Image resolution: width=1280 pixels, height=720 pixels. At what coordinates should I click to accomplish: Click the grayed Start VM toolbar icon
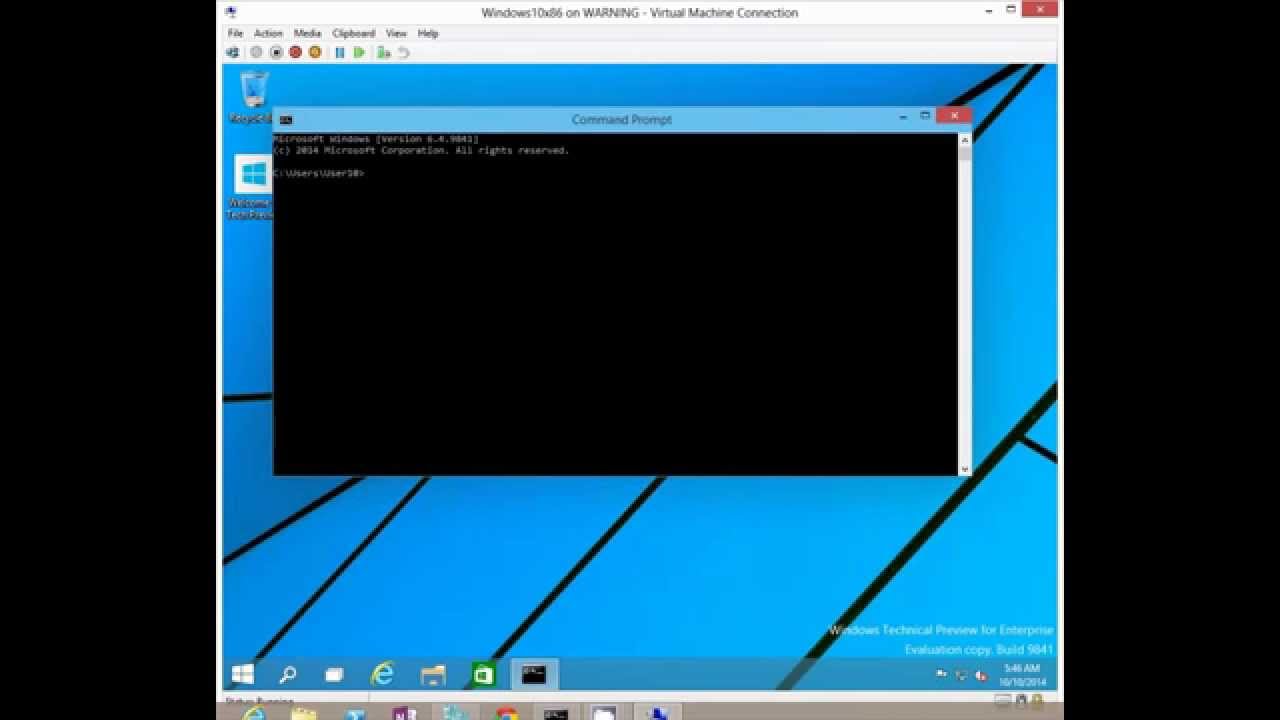(x=256, y=52)
